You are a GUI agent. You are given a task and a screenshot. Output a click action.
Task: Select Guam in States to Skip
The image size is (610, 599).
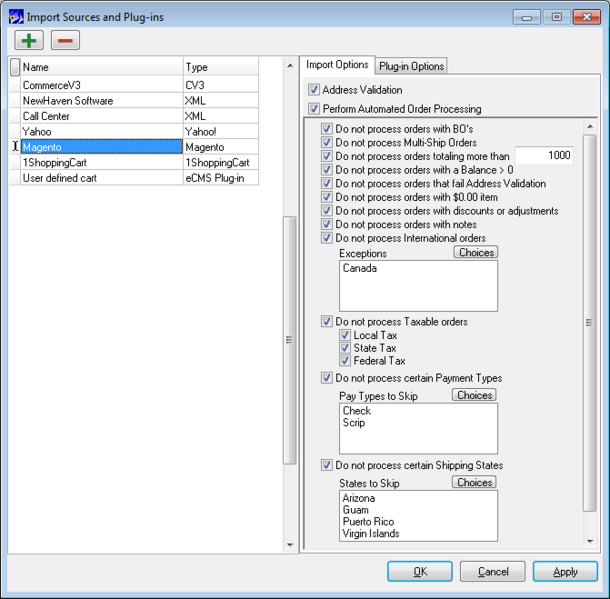click(x=356, y=510)
